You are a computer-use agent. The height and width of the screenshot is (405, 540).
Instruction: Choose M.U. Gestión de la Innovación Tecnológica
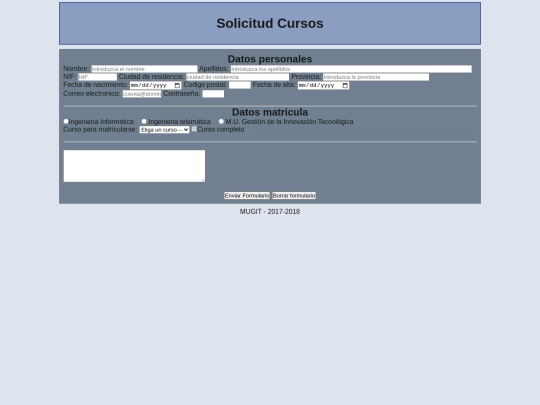pos(221,121)
